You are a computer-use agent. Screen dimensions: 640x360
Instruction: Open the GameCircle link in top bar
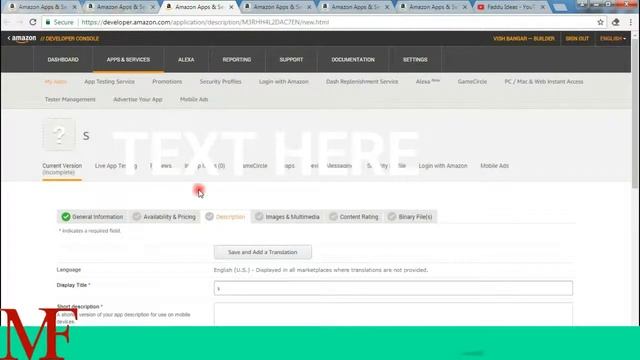(472, 82)
